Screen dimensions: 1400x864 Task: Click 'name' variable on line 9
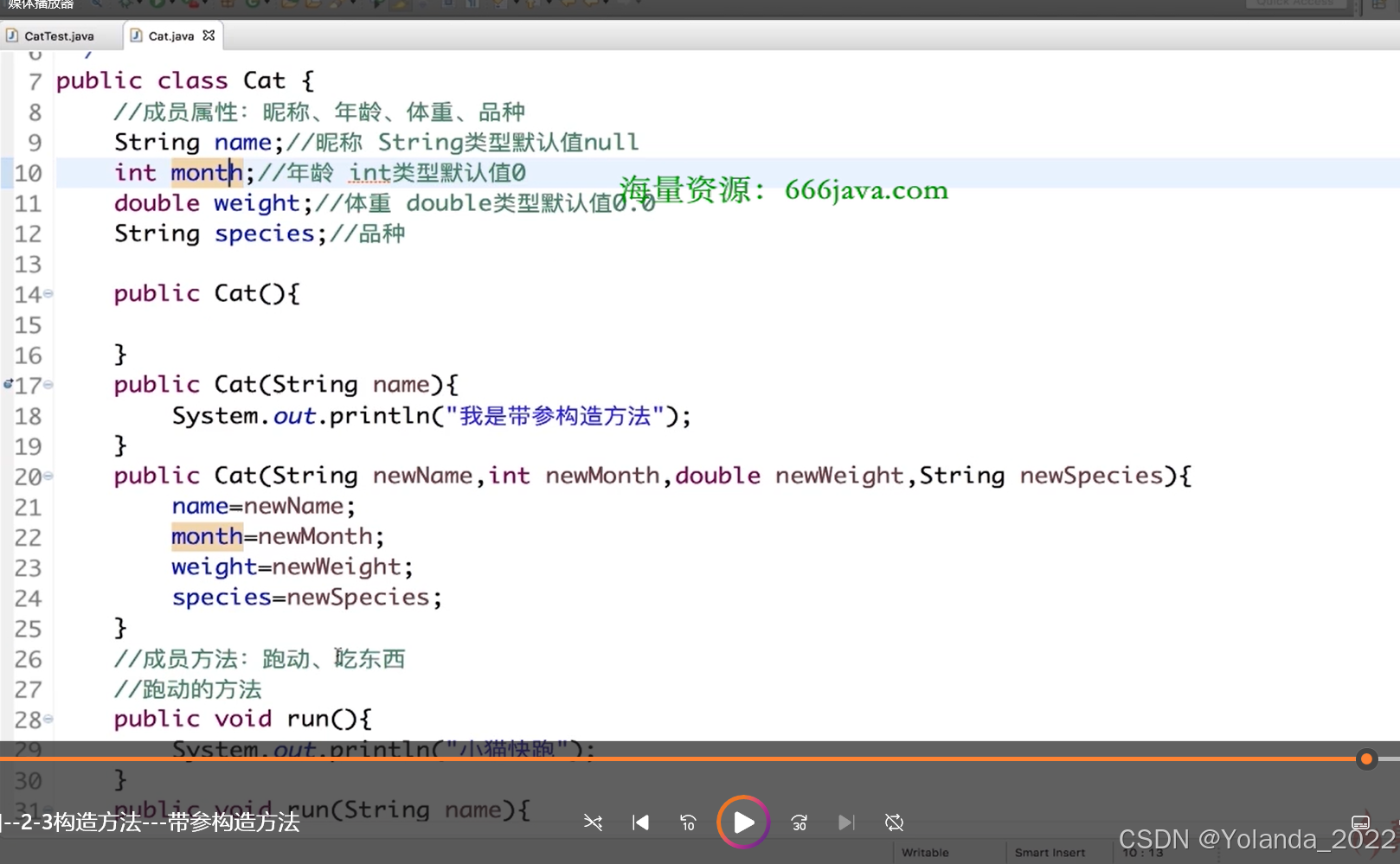[243, 142]
